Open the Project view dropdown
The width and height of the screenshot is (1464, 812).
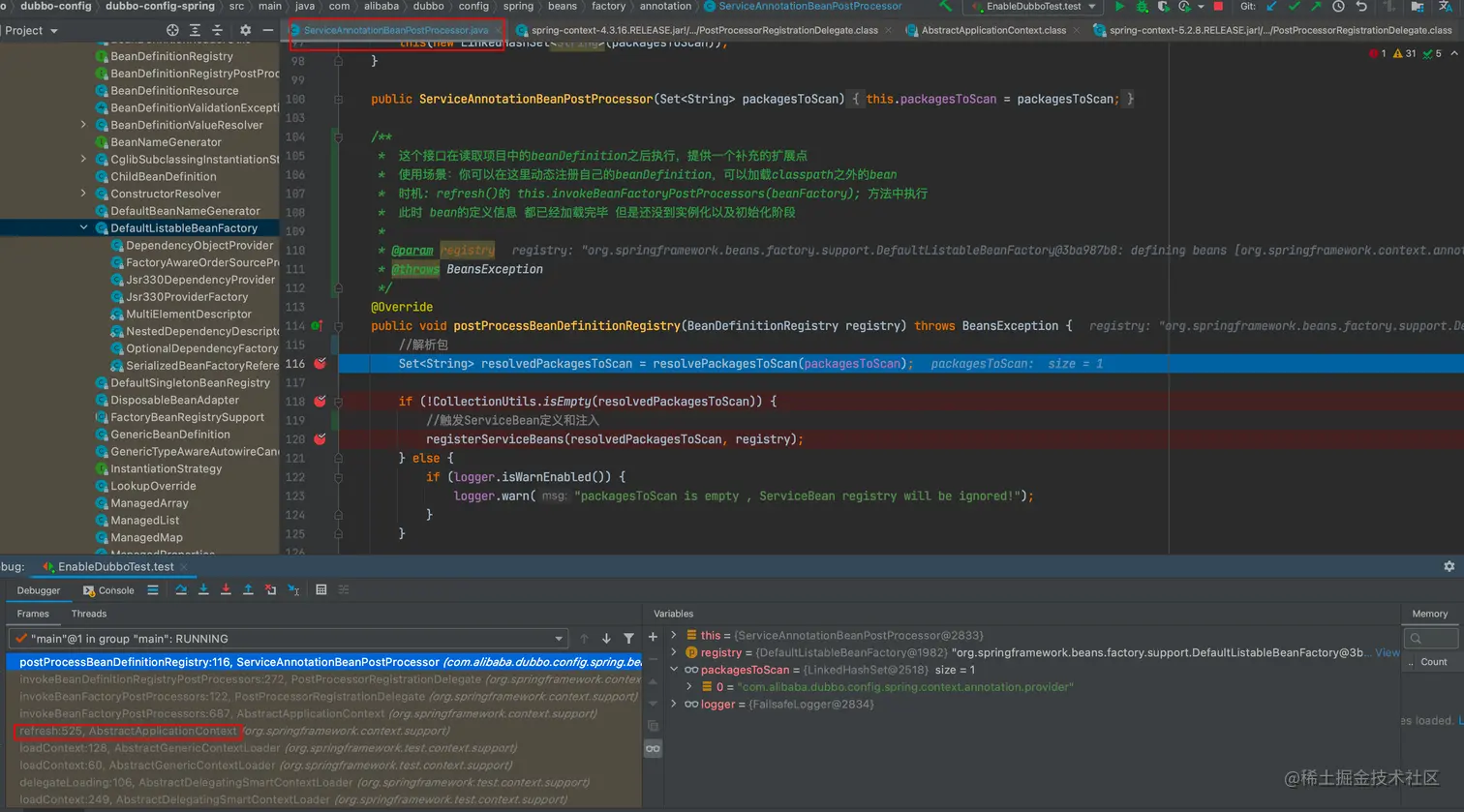tap(30, 30)
